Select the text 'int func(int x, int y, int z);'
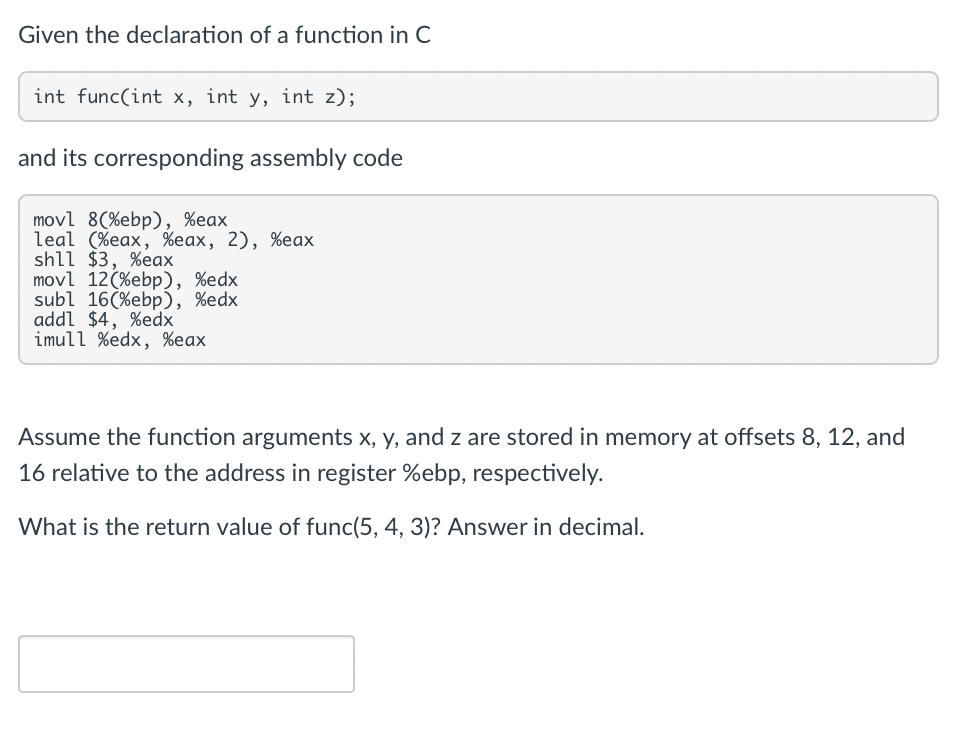Viewport: 960px width, 734px height. pos(194,96)
